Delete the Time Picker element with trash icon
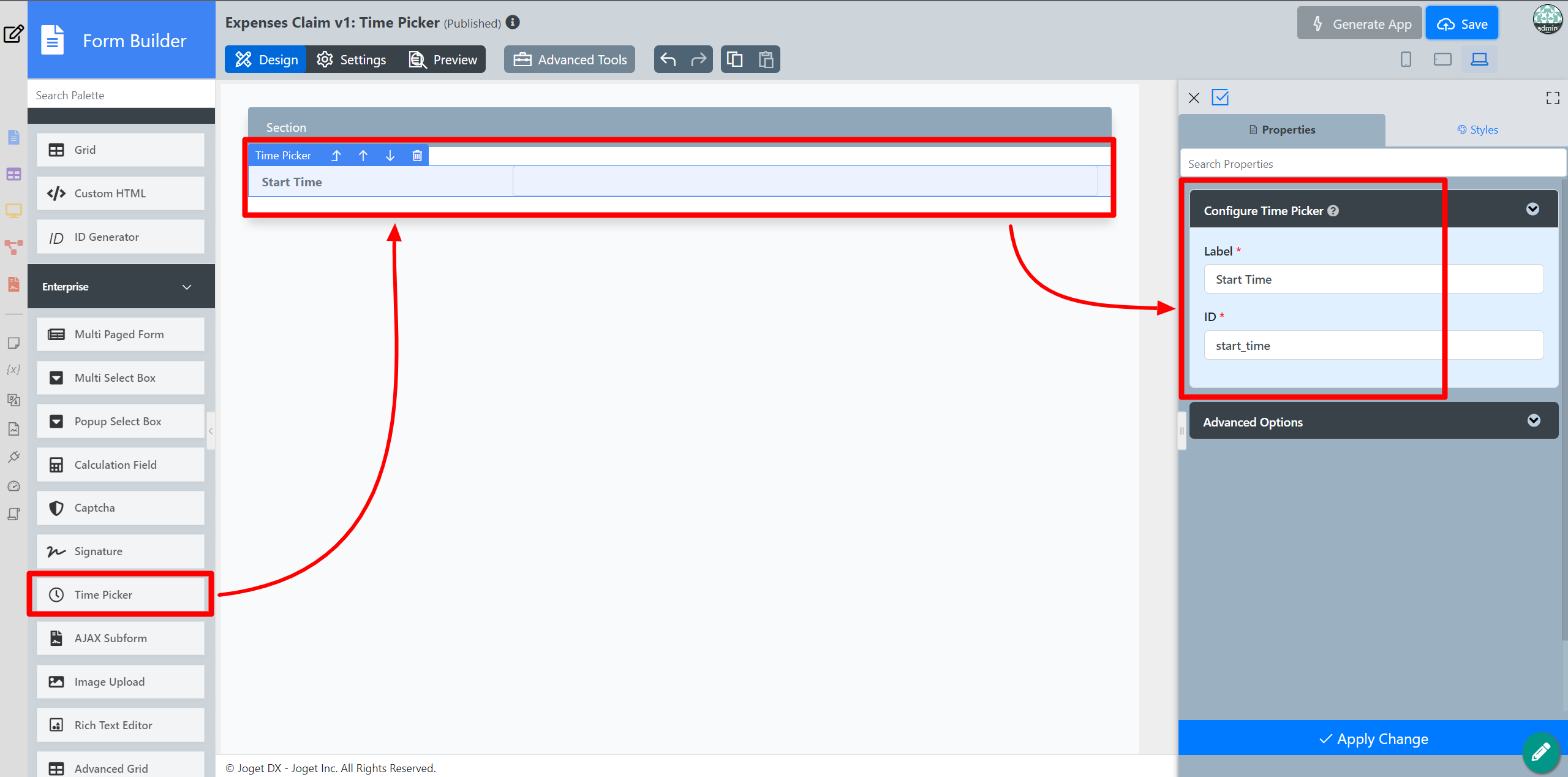Image resolution: width=1568 pixels, height=777 pixels. point(417,156)
